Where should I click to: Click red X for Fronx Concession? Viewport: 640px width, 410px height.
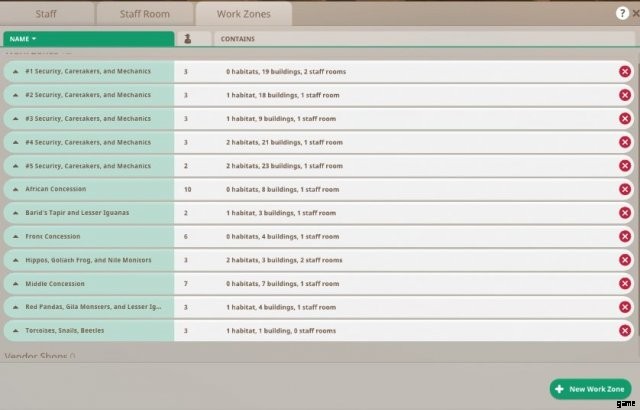pos(625,237)
